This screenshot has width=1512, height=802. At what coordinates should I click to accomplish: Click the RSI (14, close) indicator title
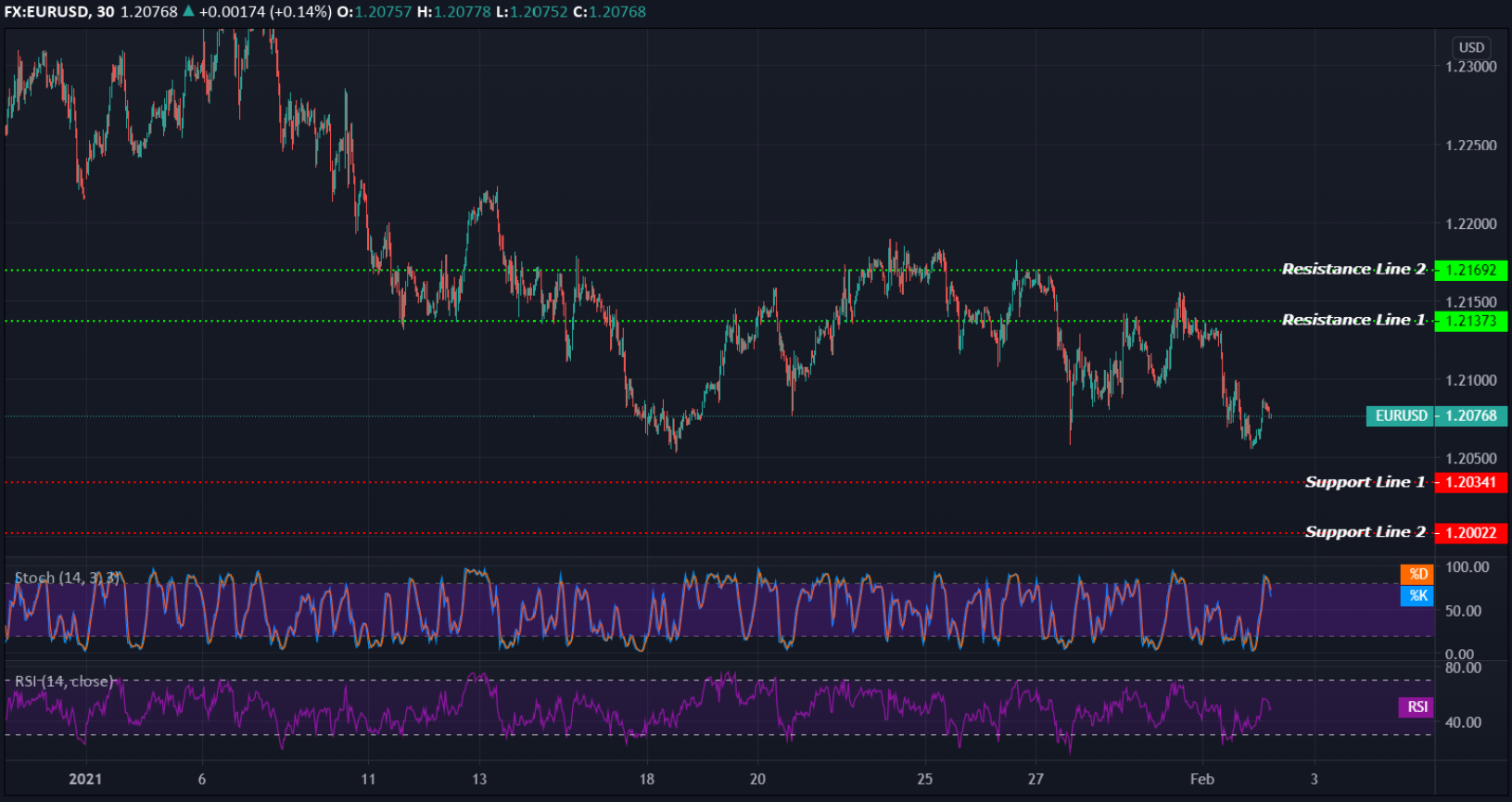(x=64, y=681)
